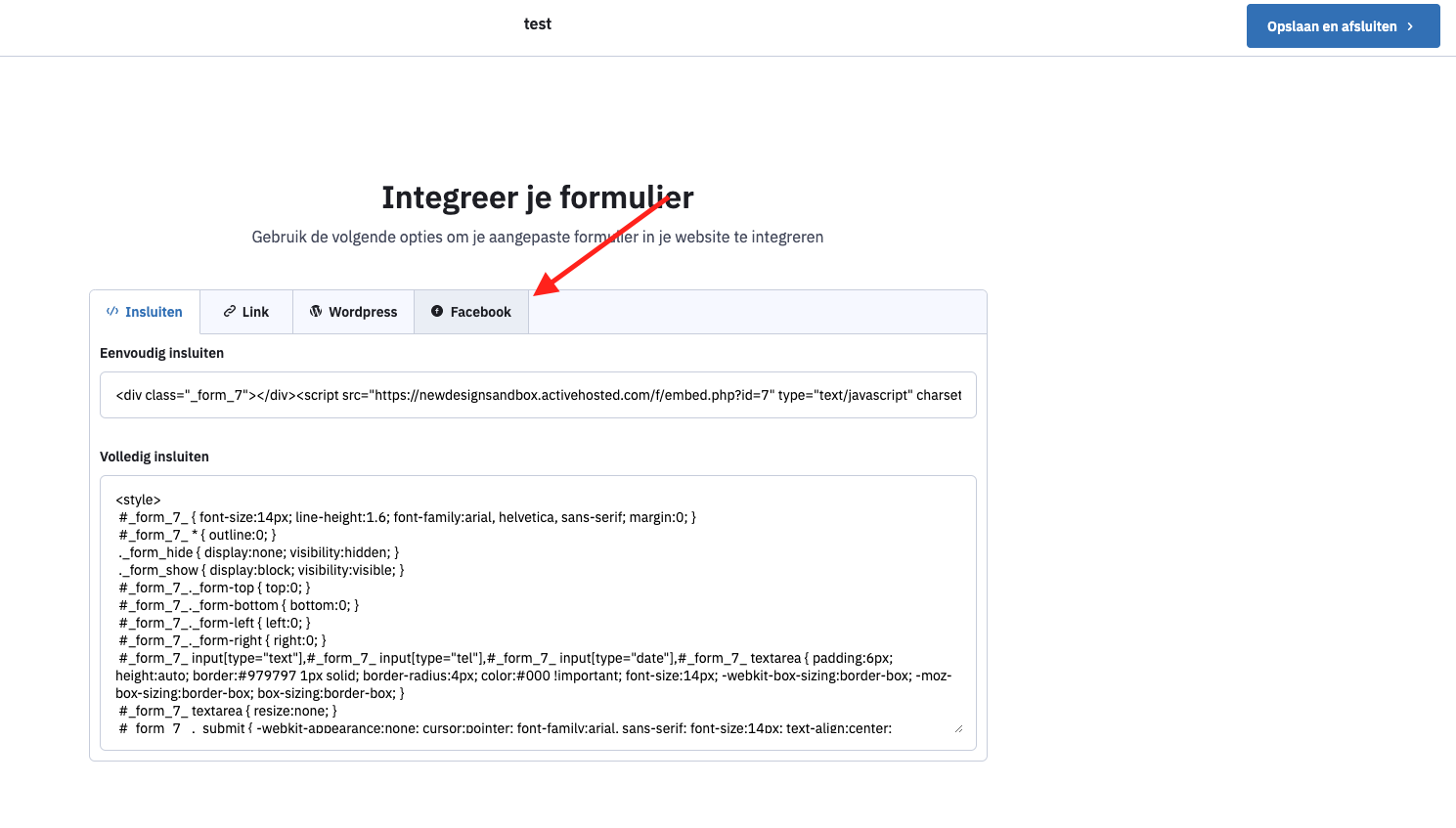Click the '#_form_7_ * { outline:0; }' line
Image resolution: width=1456 pixels, height=828 pixels.
198,535
